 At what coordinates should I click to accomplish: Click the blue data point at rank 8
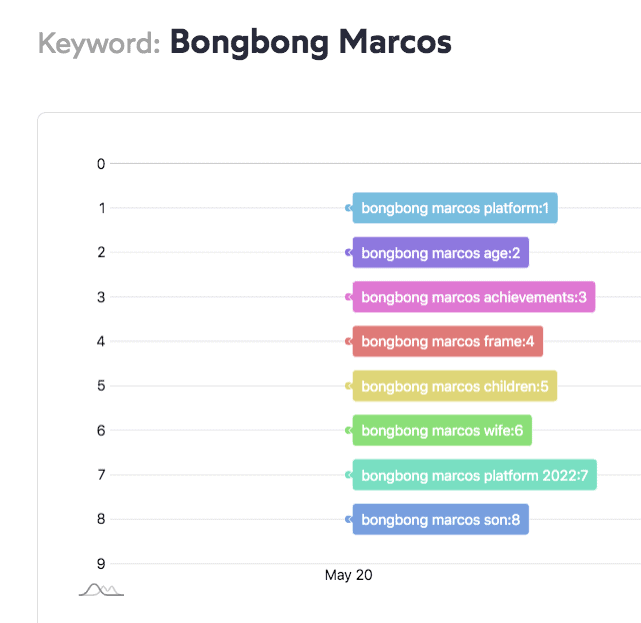pyautogui.click(x=348, y=520)
